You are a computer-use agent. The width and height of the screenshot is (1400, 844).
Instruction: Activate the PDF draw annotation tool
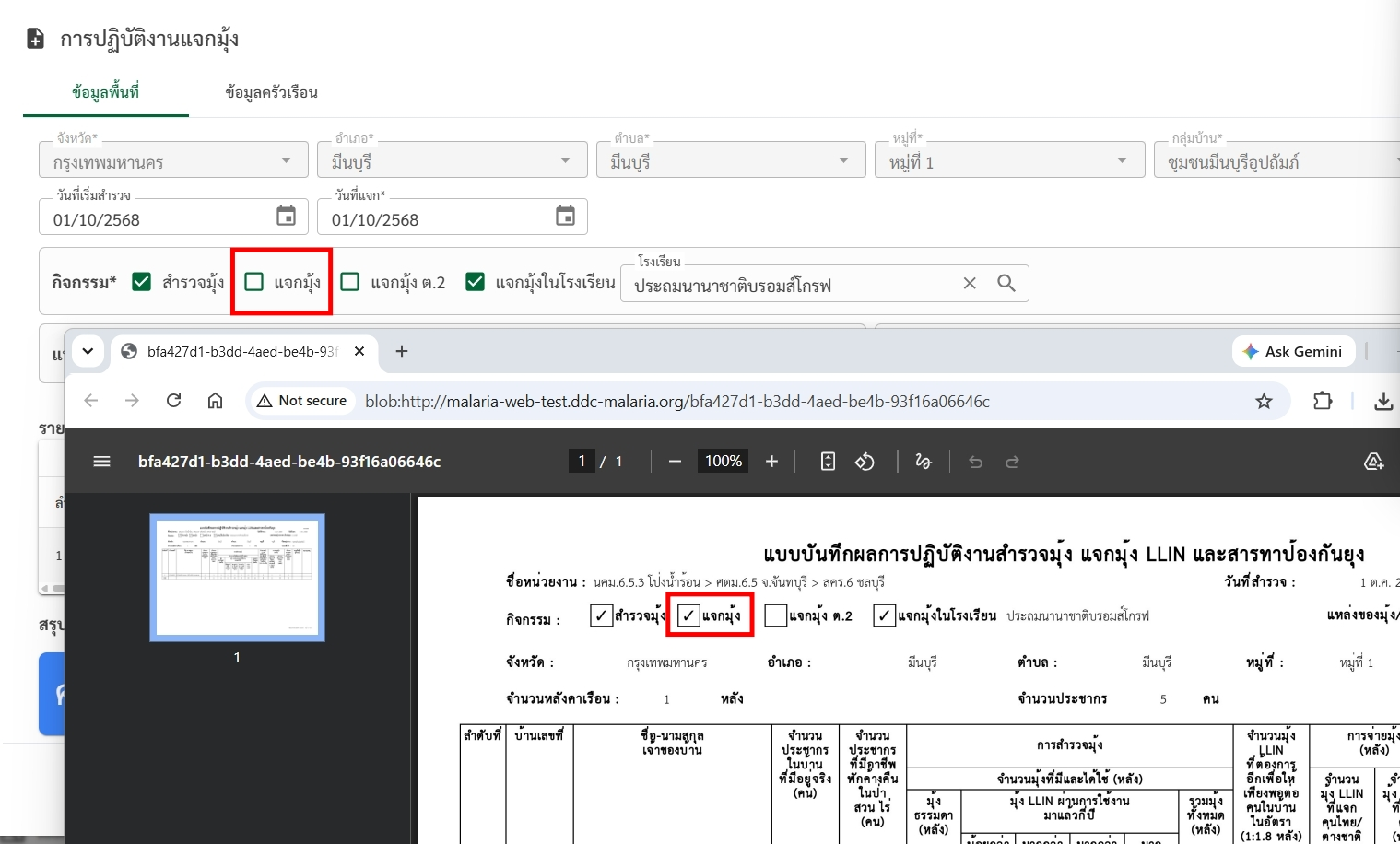click(924, 462)
